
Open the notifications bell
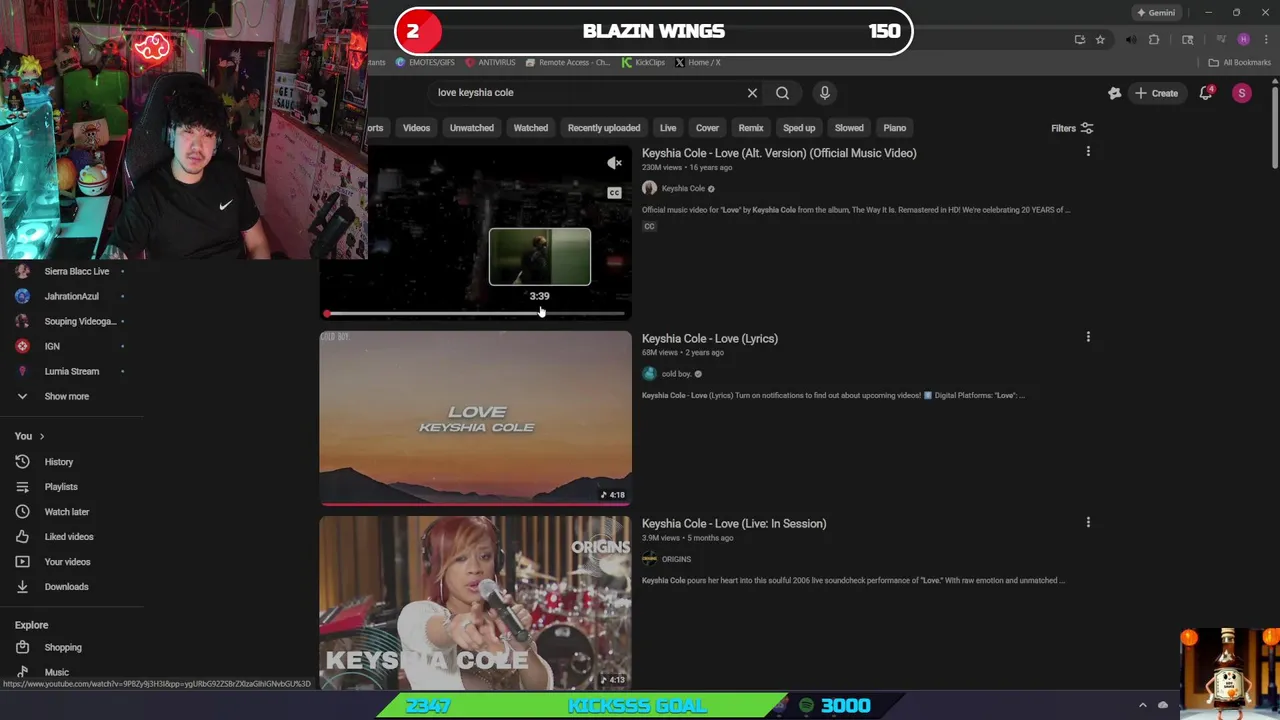(x=1206, y=93)
